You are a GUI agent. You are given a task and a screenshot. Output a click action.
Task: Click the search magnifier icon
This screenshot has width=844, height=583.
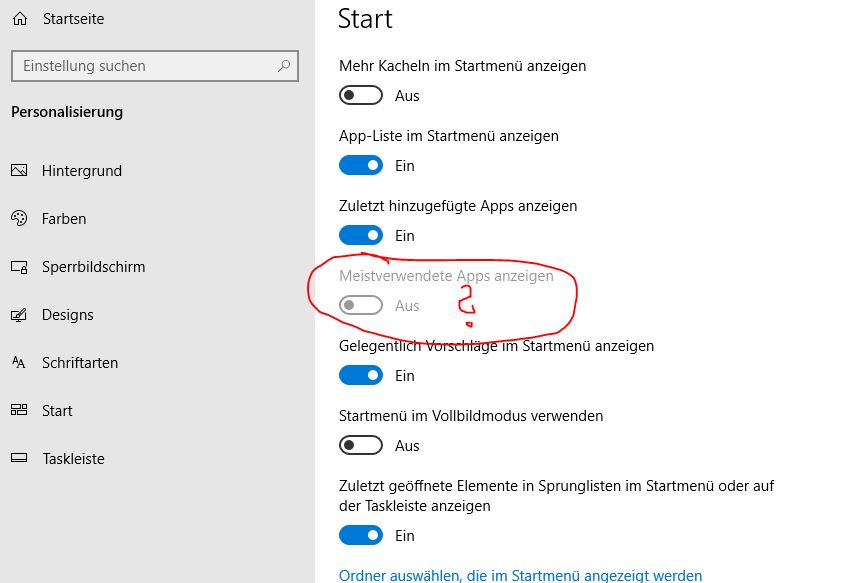(284, 66)
